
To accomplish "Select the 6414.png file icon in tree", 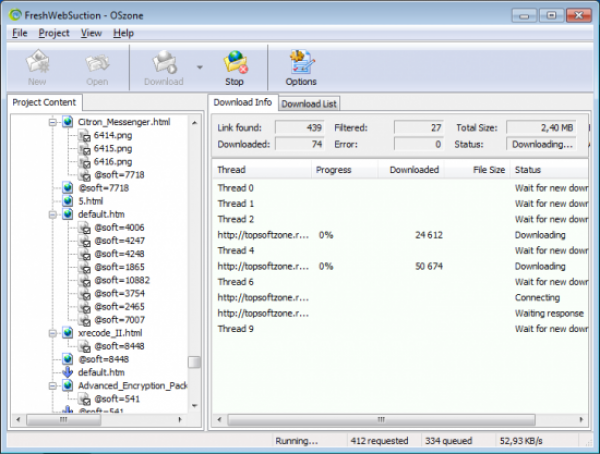I will tap(84, 134).
